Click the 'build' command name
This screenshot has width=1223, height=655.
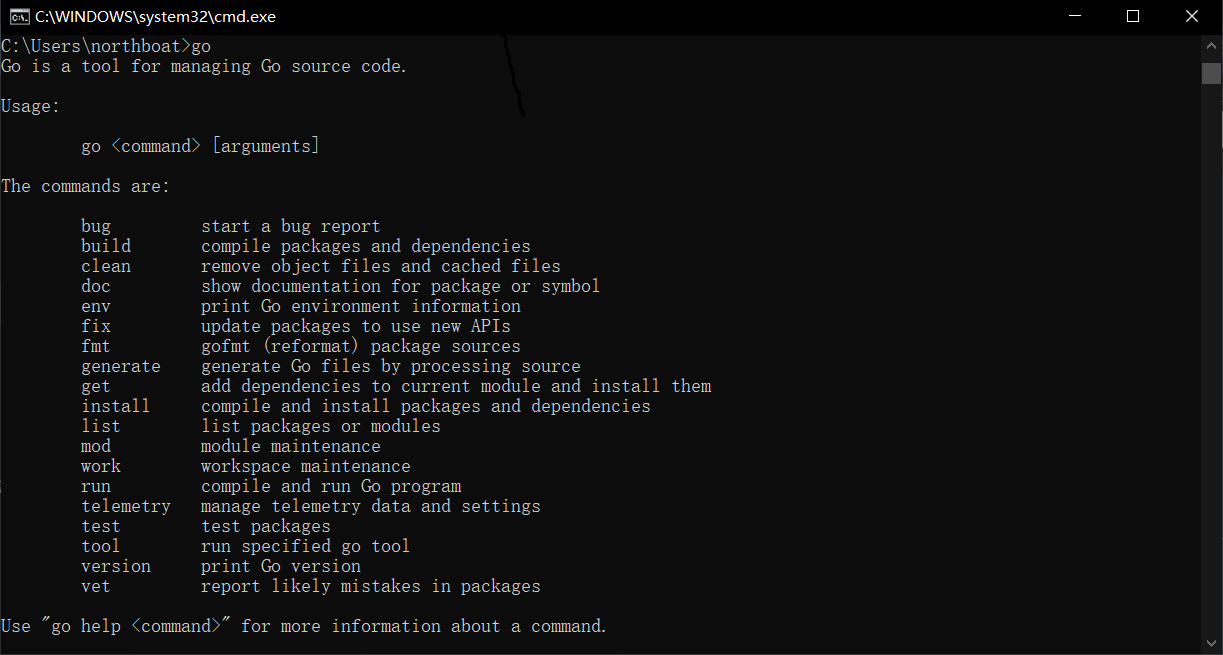coord(106,246)
